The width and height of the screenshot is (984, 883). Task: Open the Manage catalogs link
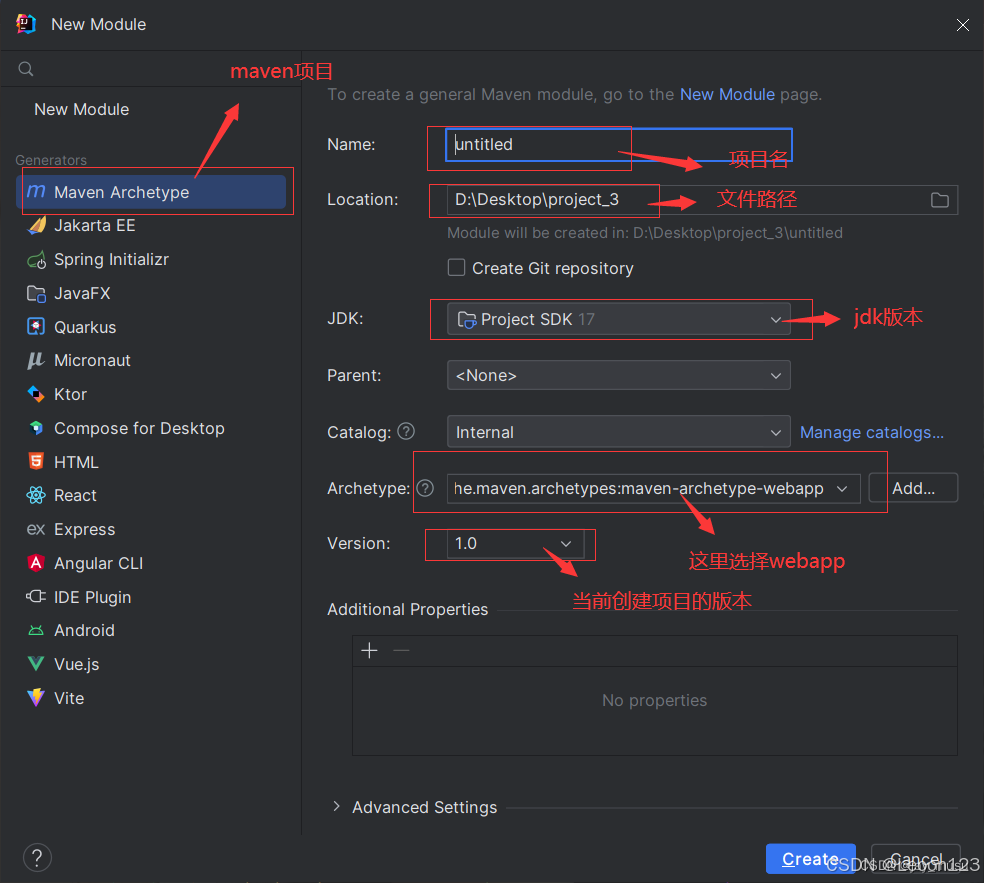point(872,432)
